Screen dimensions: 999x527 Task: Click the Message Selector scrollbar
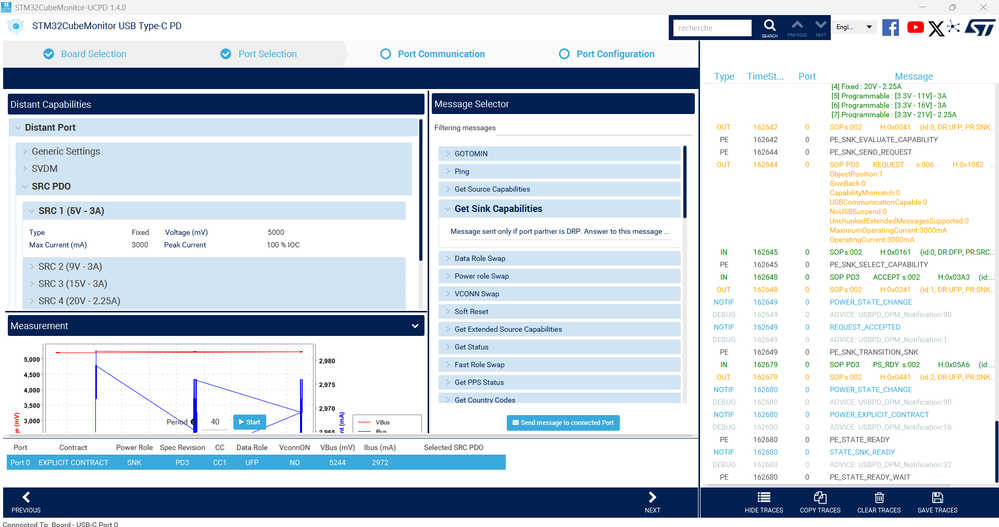685,182
